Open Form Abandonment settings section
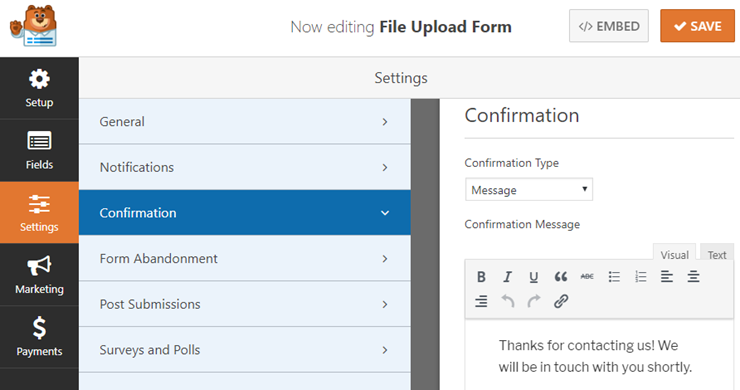 (244, 259)
